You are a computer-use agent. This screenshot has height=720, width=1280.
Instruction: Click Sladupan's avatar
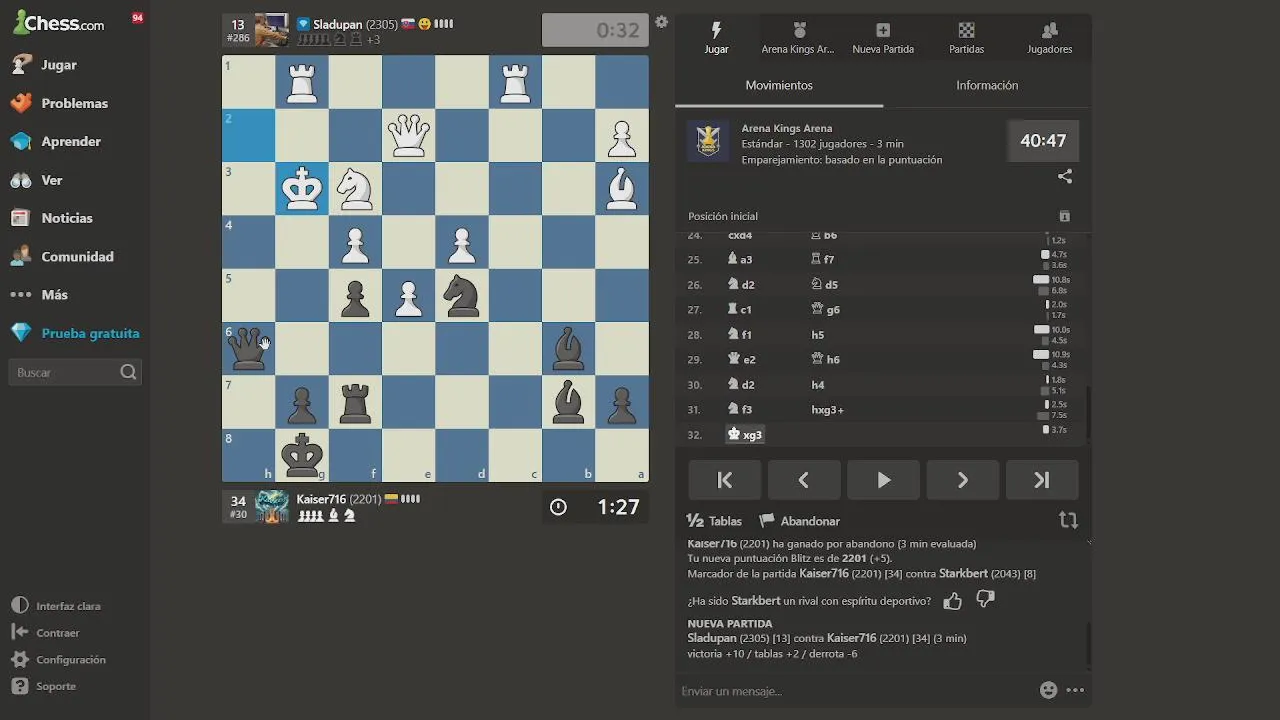click(272, 30)
